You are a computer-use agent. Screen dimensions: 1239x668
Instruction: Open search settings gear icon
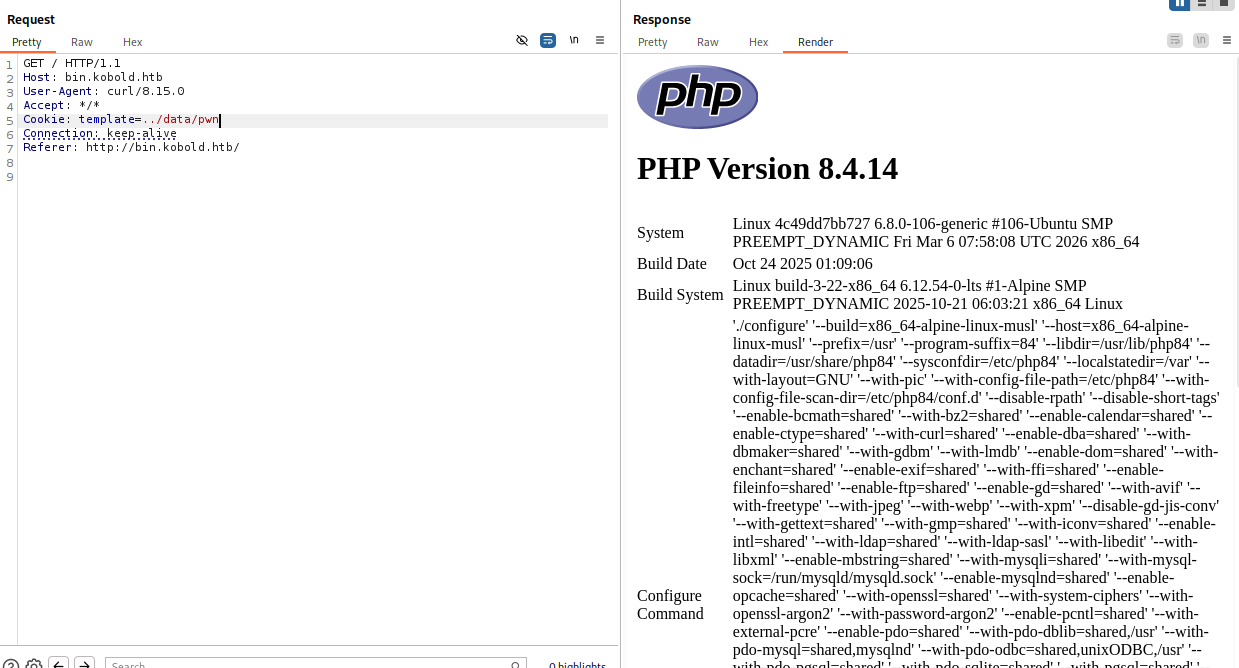[34, 664]
